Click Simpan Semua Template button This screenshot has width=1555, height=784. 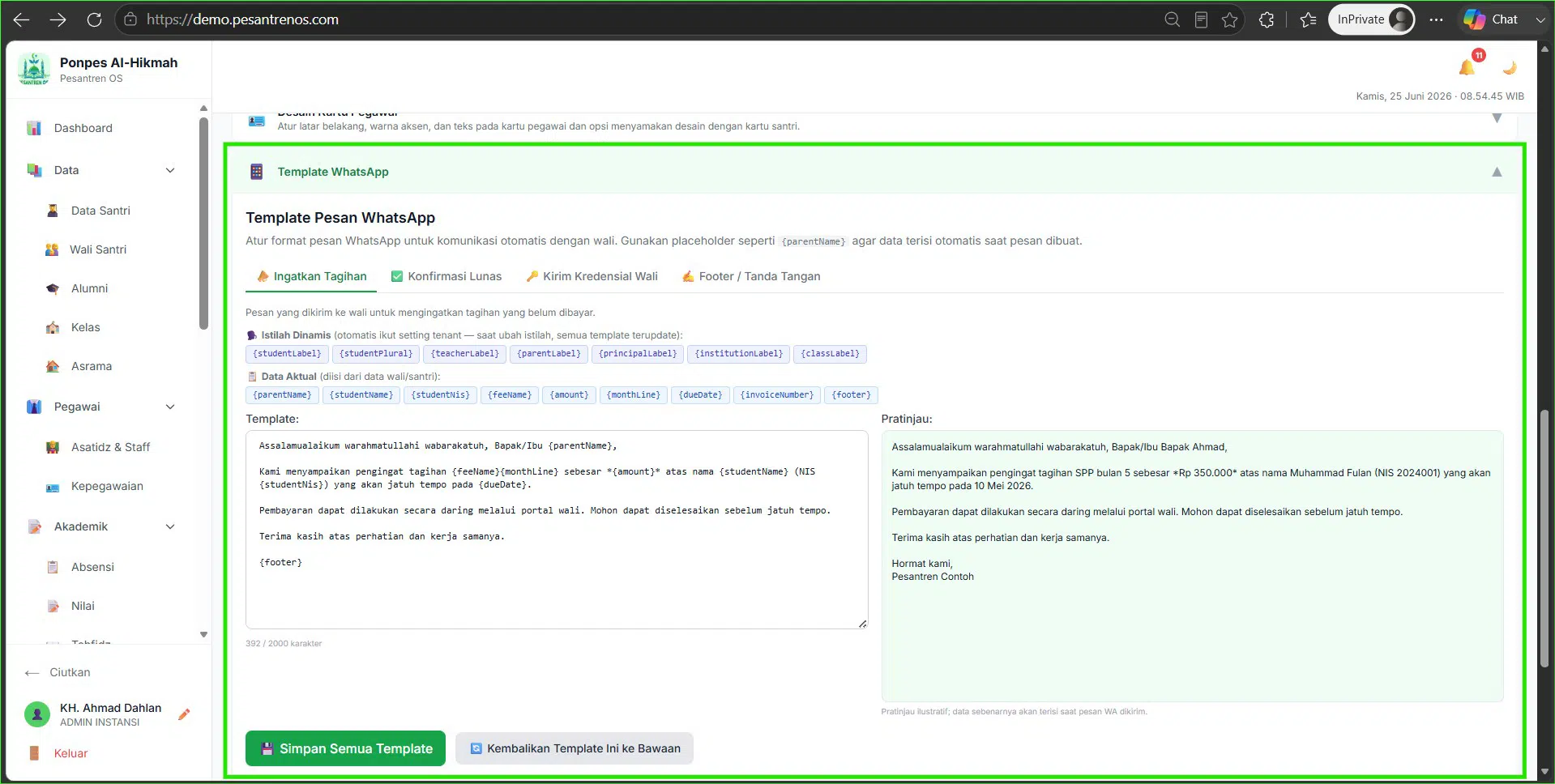coord(346,748)
